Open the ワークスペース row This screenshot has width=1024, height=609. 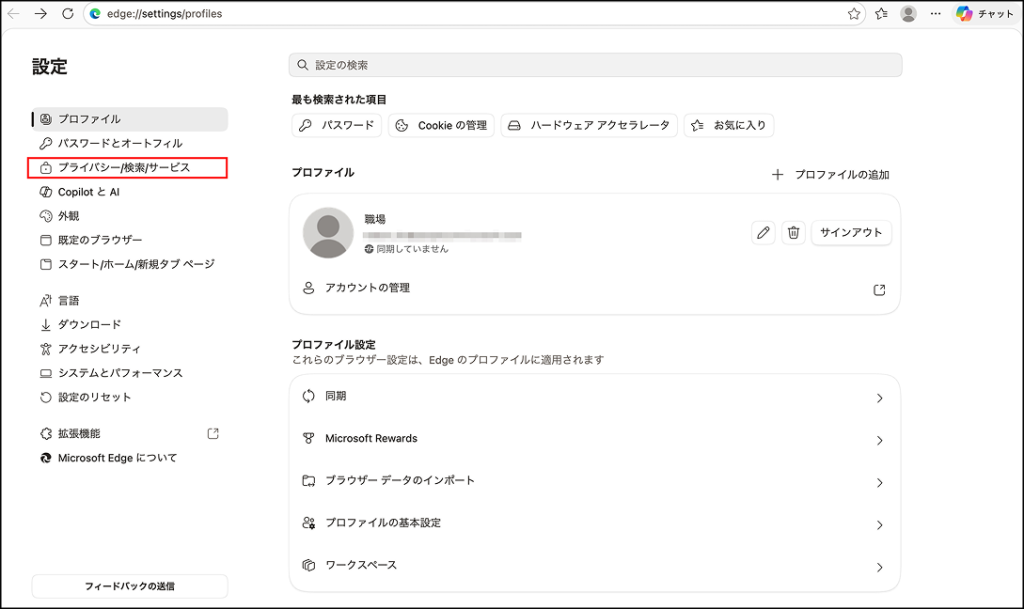(594, 565)
